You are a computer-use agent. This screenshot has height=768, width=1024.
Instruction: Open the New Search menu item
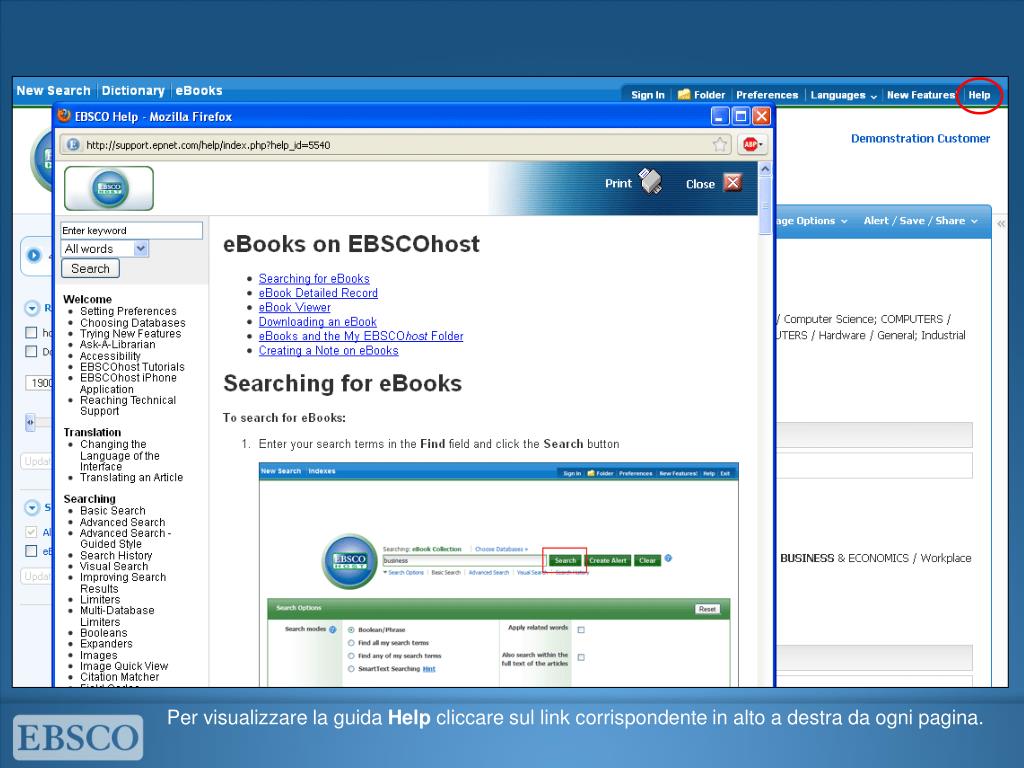(54, 91)
